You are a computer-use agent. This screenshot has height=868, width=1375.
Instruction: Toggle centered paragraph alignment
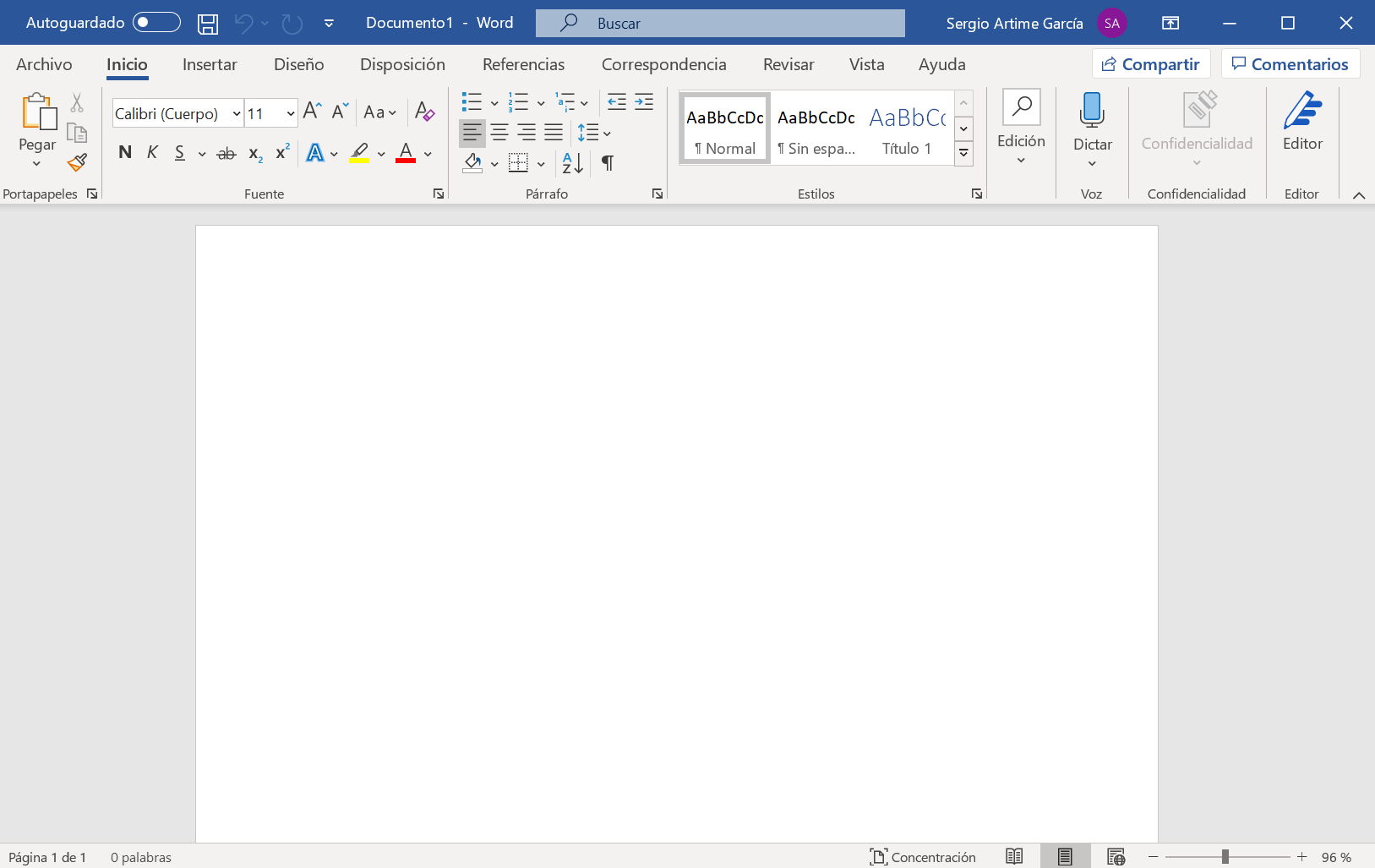(499, 132)
